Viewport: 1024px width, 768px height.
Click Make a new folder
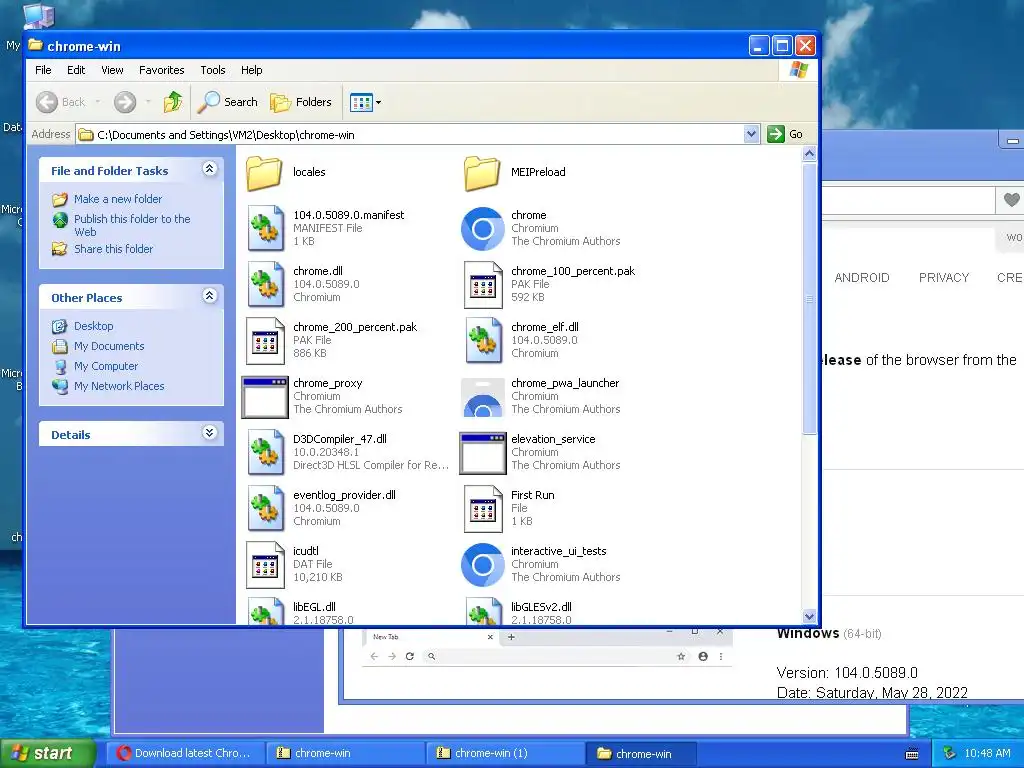tap(118, 199)
